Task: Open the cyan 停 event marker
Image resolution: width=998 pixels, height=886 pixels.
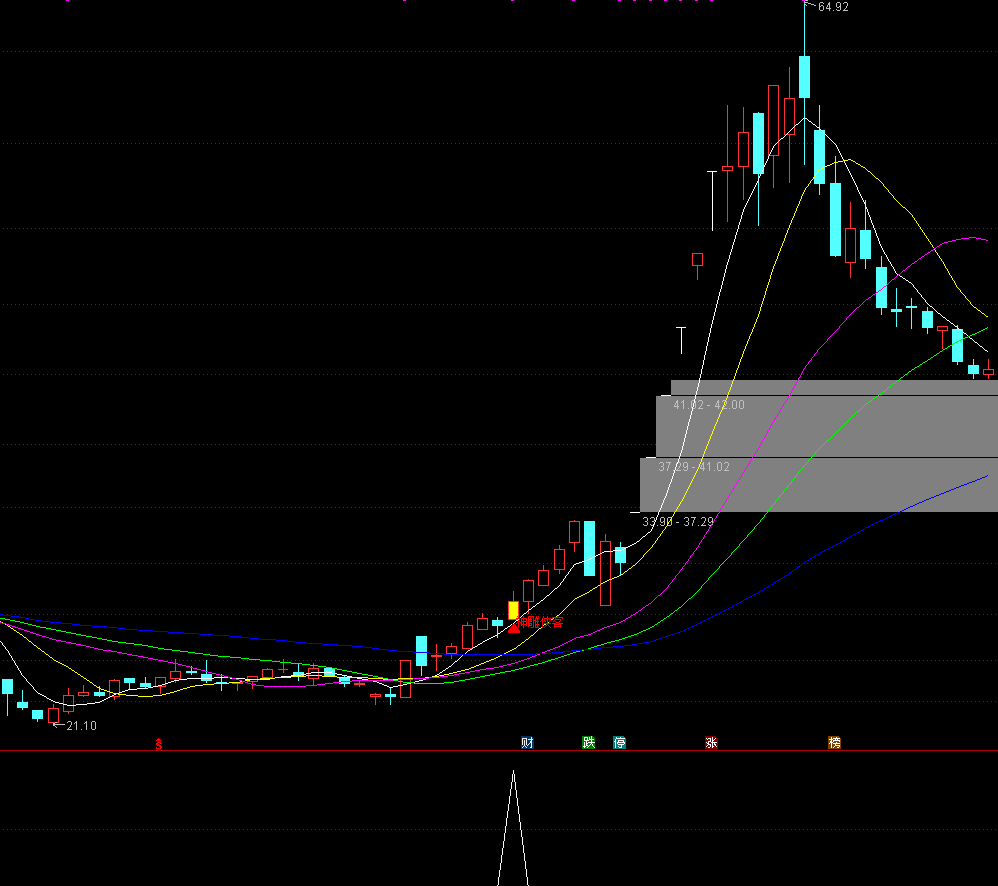Action: 619,743
